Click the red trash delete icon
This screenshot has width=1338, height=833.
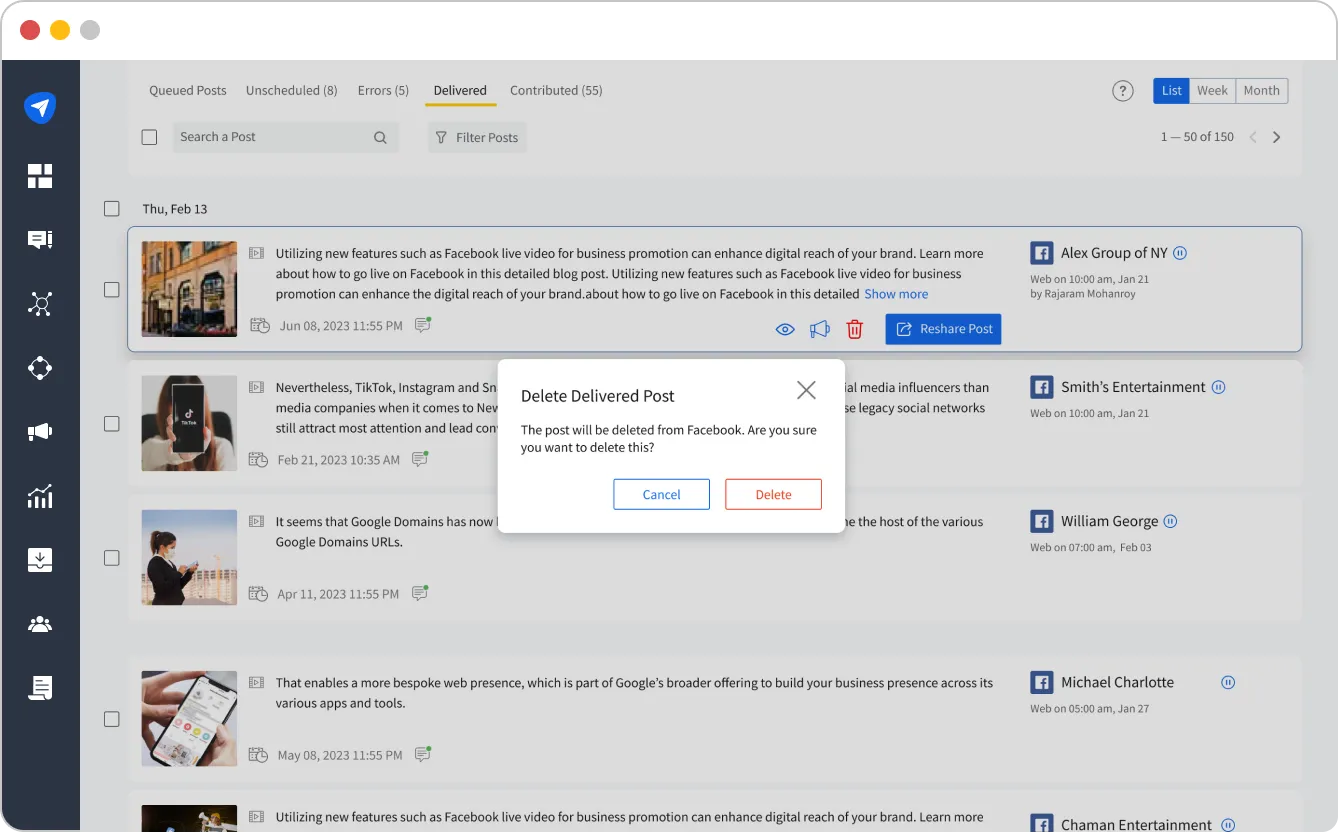point(854,329)
